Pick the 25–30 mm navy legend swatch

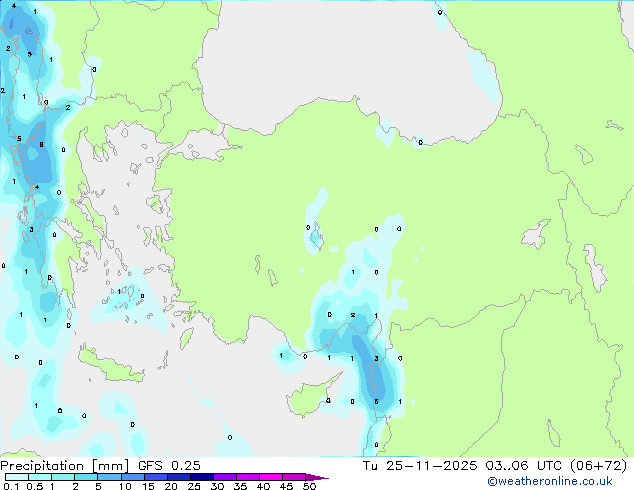(202, 477)
